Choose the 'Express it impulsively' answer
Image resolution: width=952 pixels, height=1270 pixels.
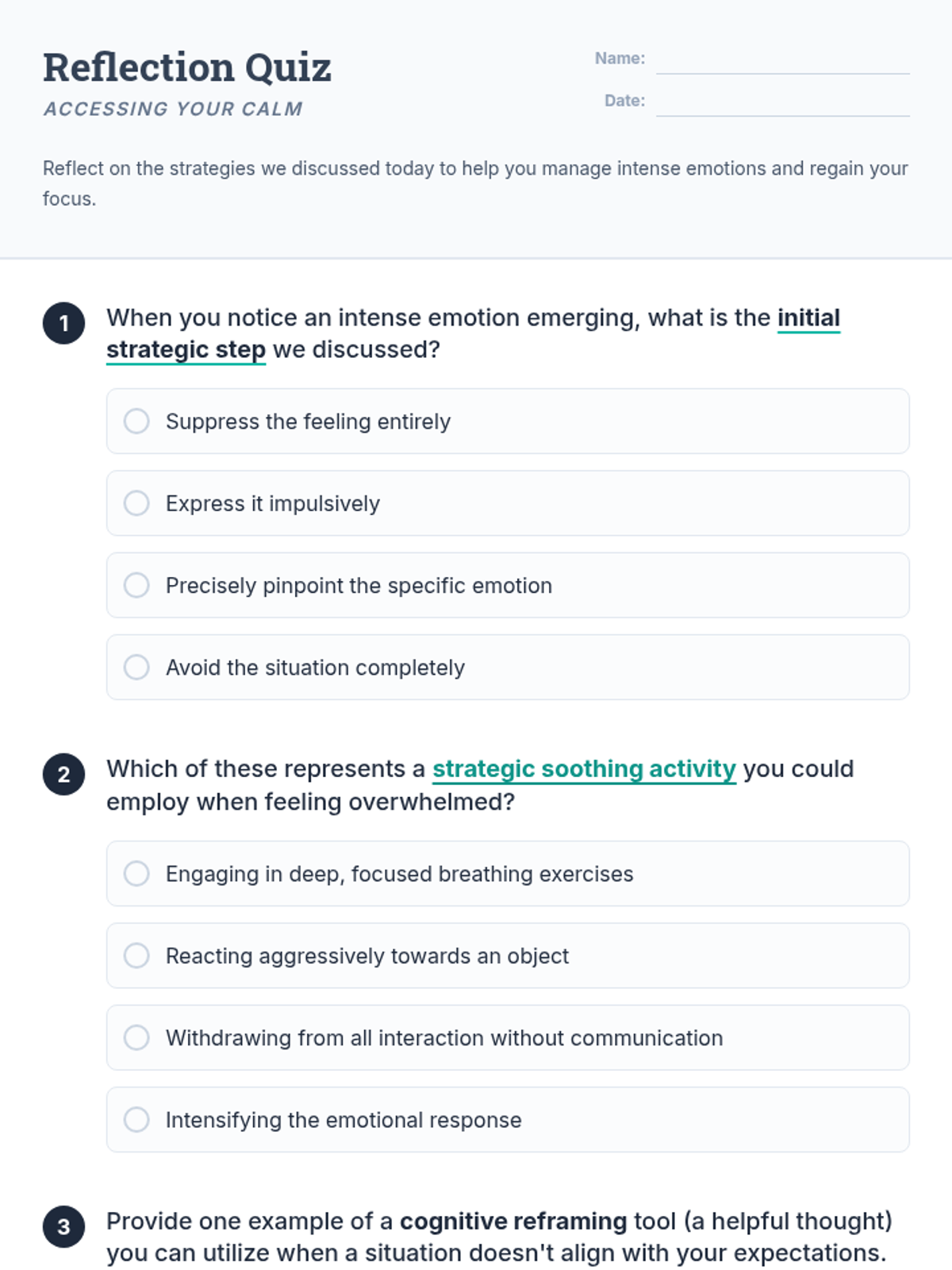coord(508,503)
